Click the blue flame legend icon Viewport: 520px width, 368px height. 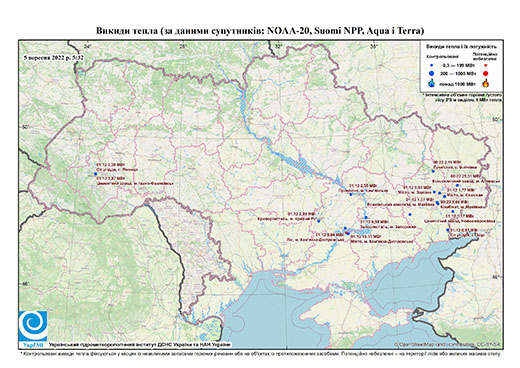[x=432, y=83]
